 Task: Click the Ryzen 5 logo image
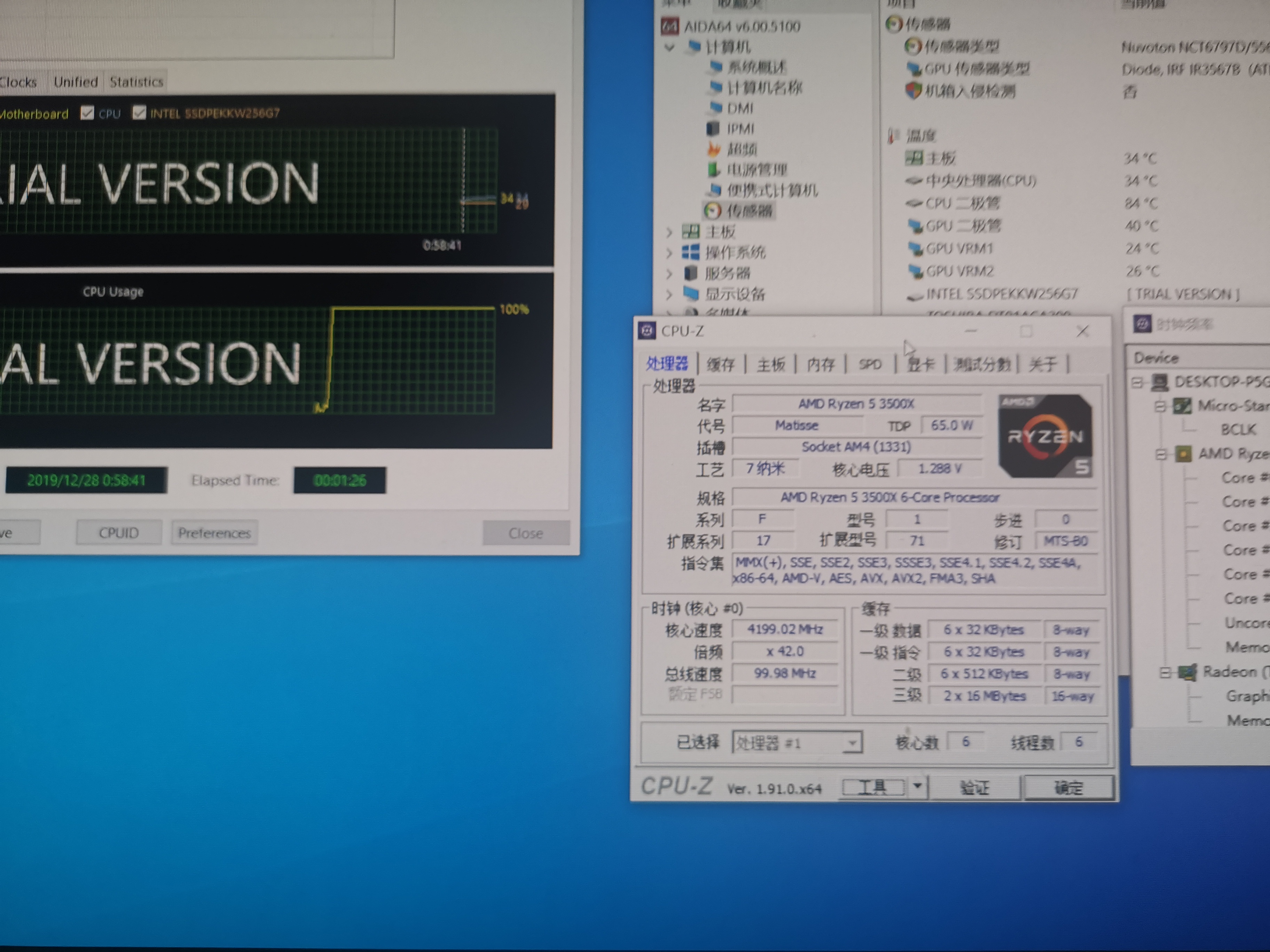point(1045,436)
